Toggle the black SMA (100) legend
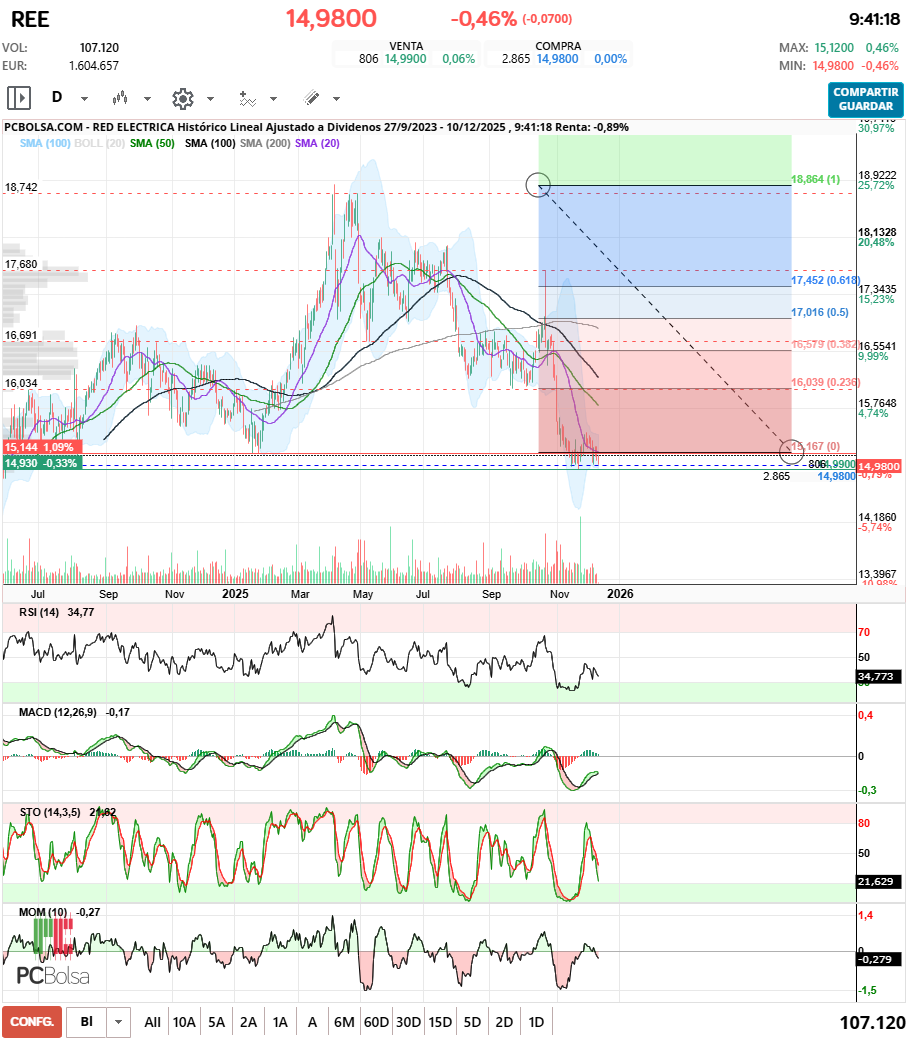 (210, 143)
